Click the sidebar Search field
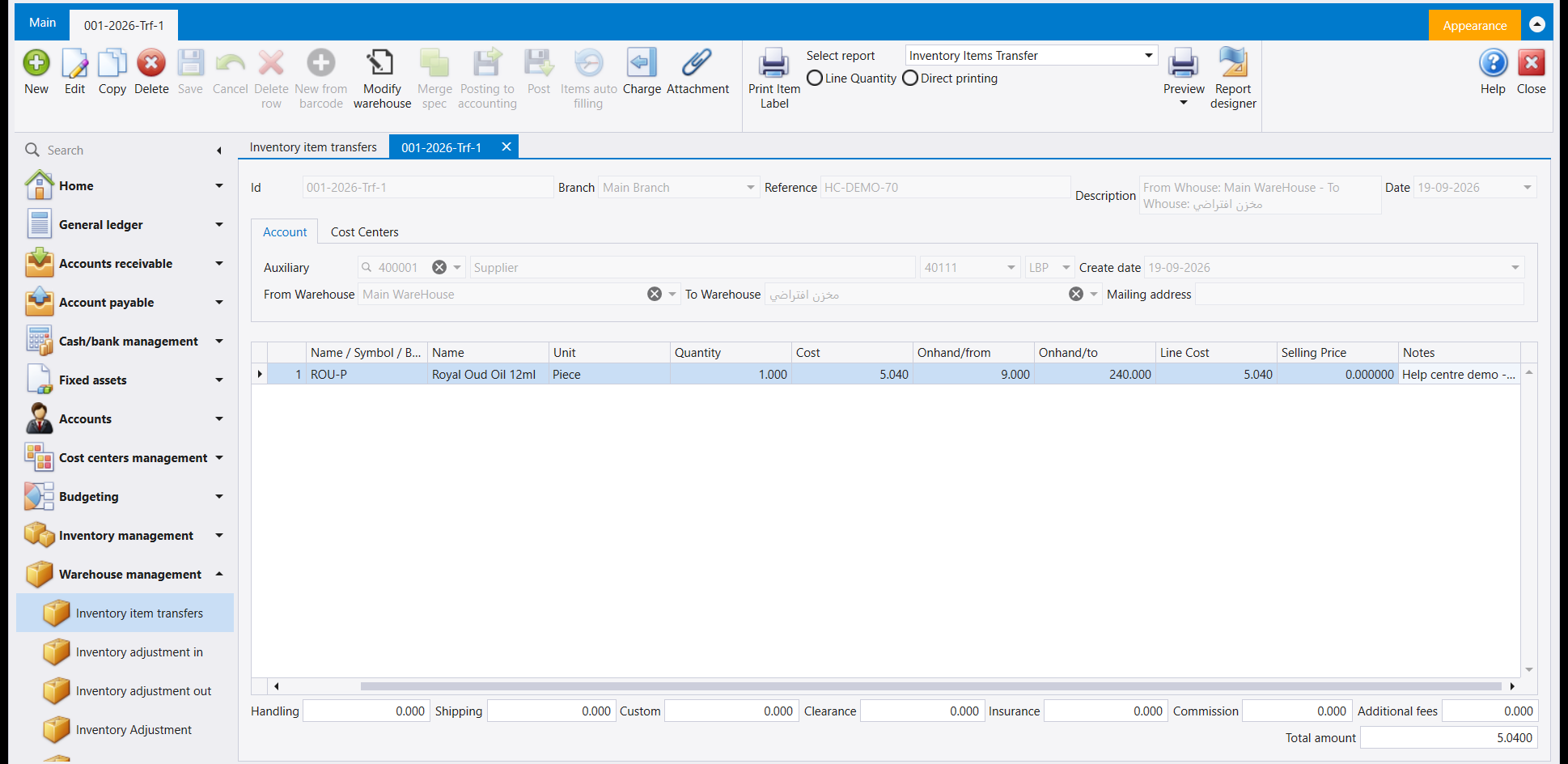This screenshot has width=1568, height=764. pyautogui.click(x=121, y=151)
